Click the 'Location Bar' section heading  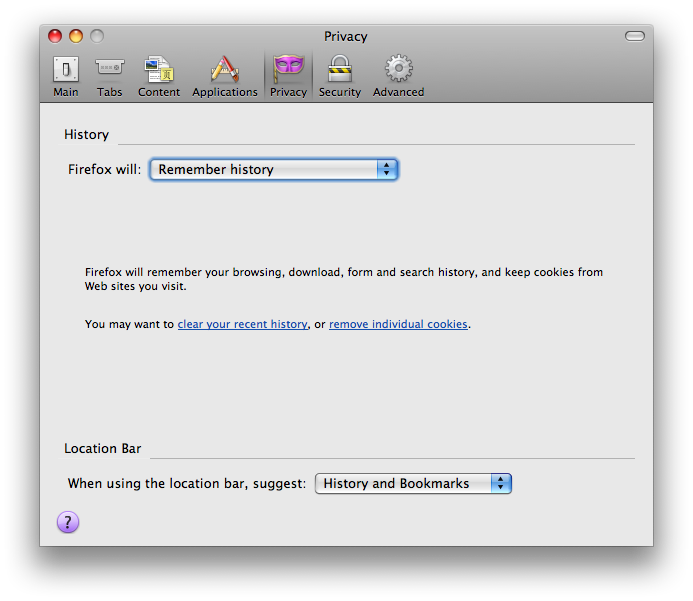103,449
